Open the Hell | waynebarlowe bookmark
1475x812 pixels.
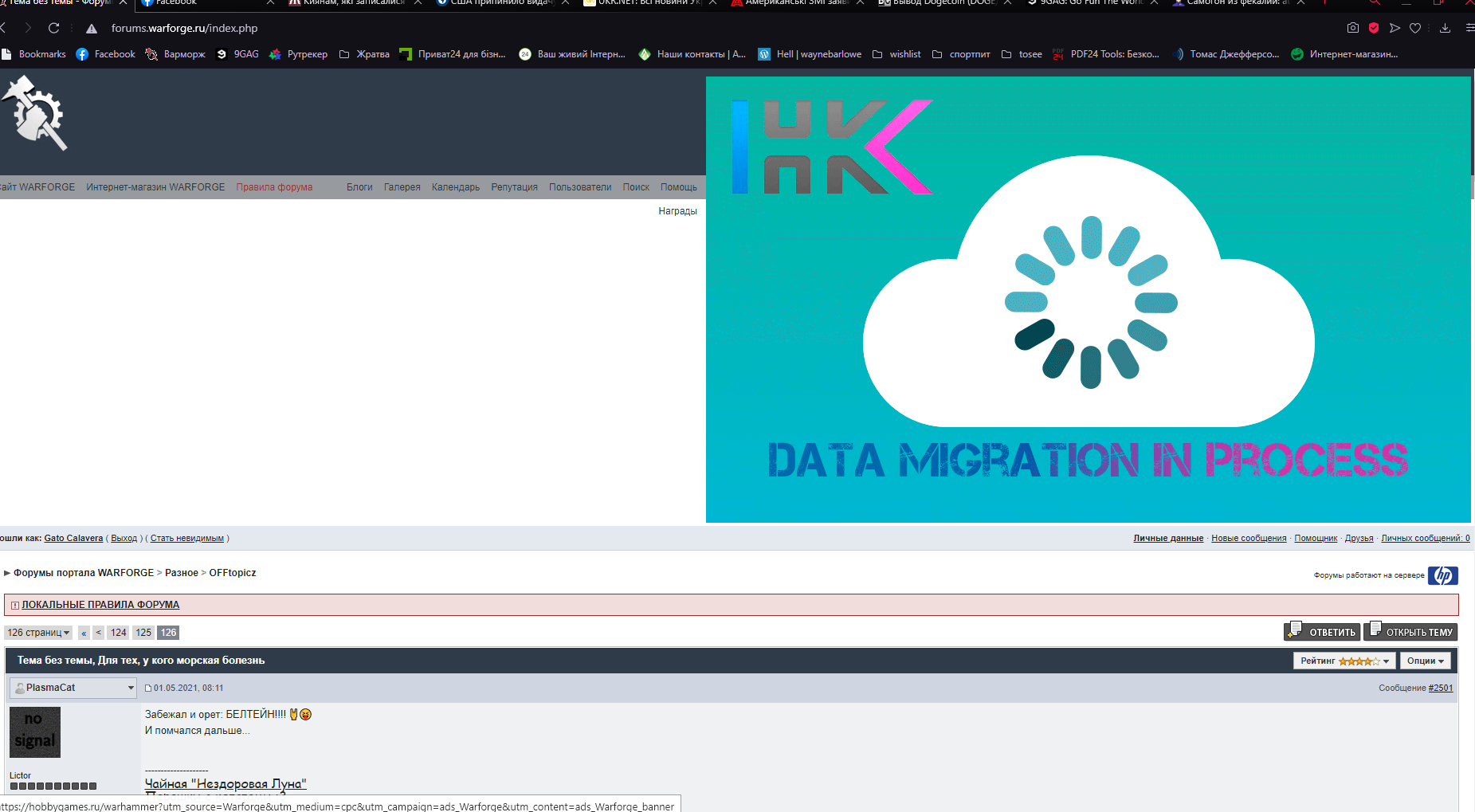coord(810,54)
